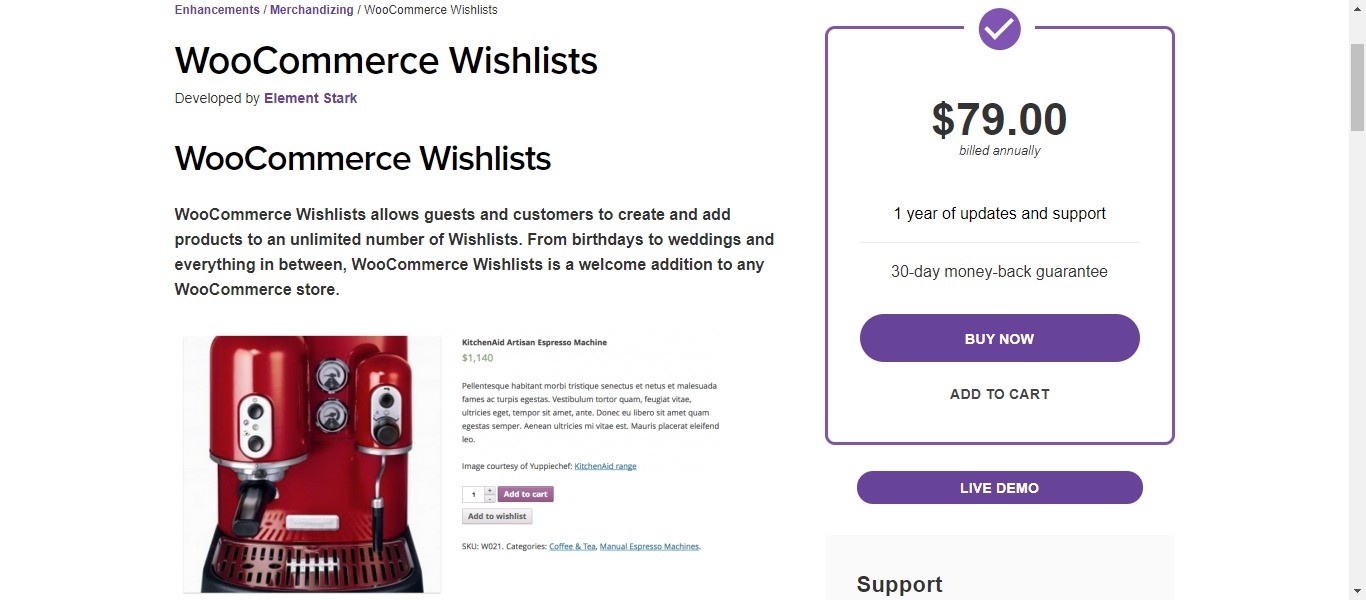Viewport: 1366px width, 600px height.
Task: Click the small purple Add to cart button
Action: pyautogui.click(x=525, y=494)
